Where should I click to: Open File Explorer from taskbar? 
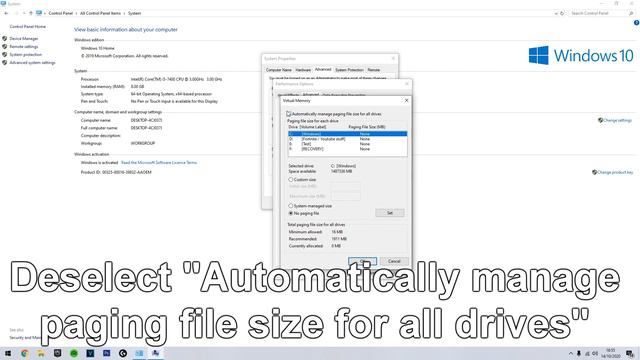pyautogui.click(x=41, y=353)
